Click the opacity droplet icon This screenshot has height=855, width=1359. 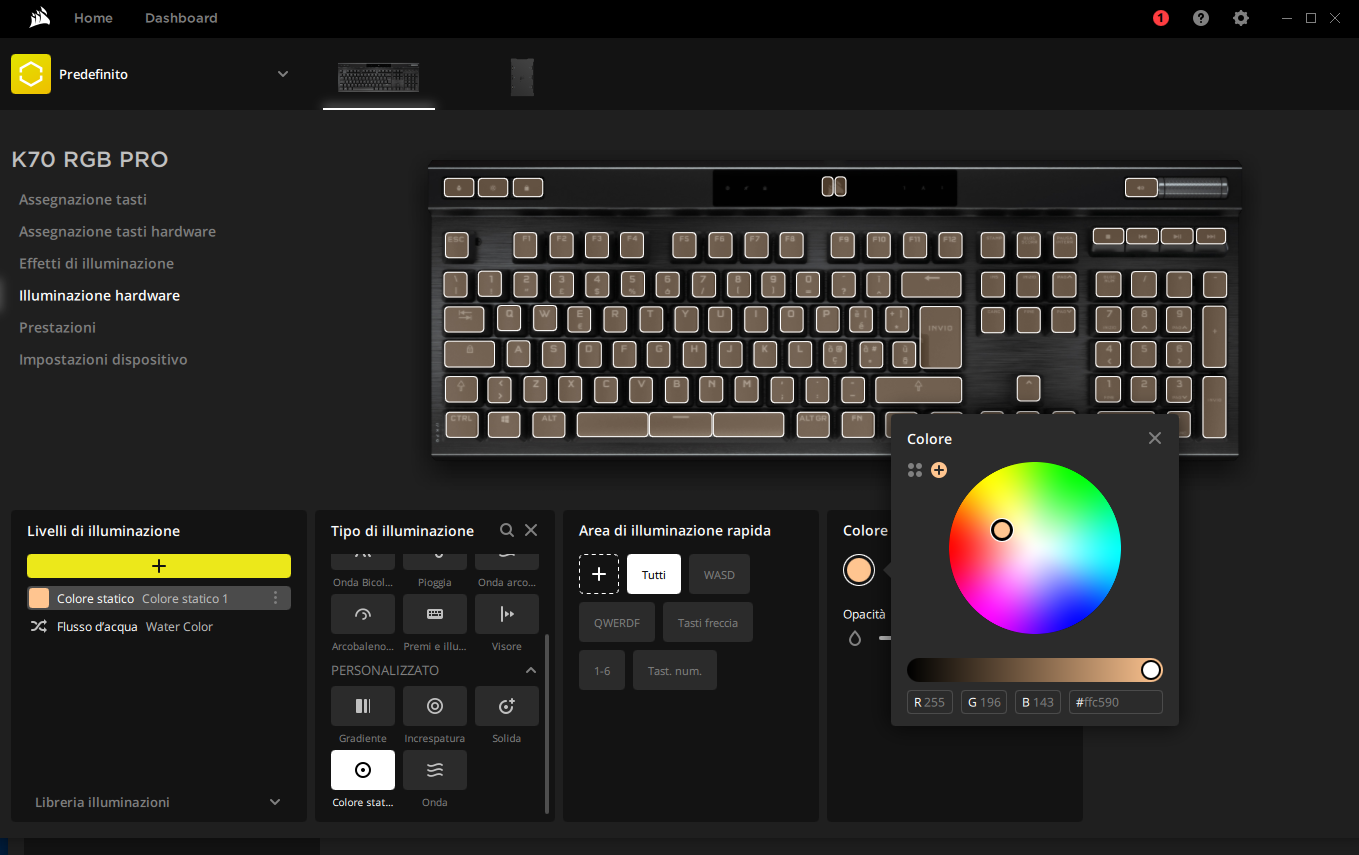coord(855,638)
